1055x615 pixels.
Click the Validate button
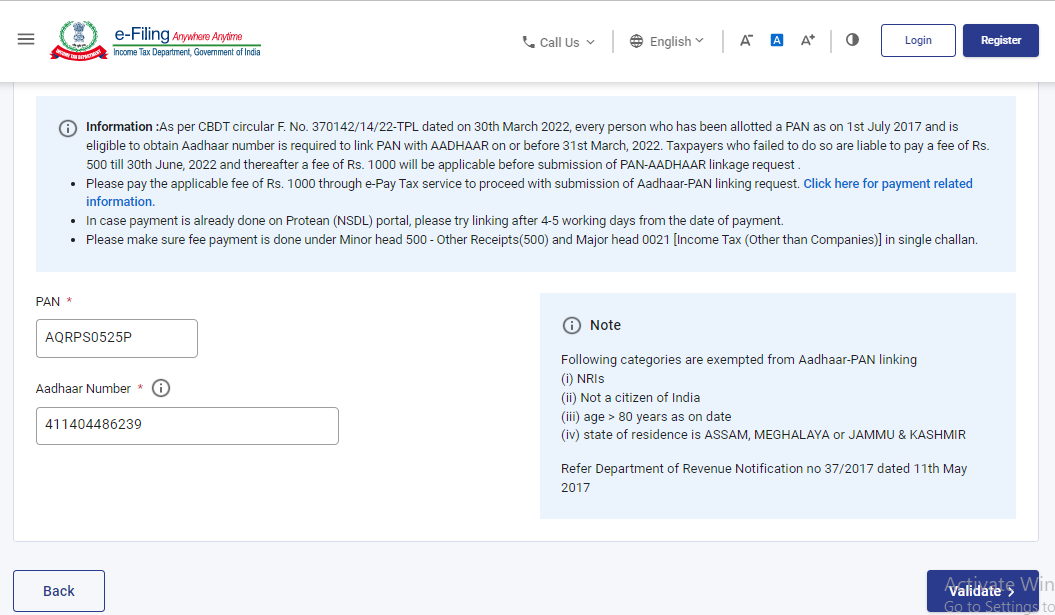pyautogui.click(x=982, y=591)
